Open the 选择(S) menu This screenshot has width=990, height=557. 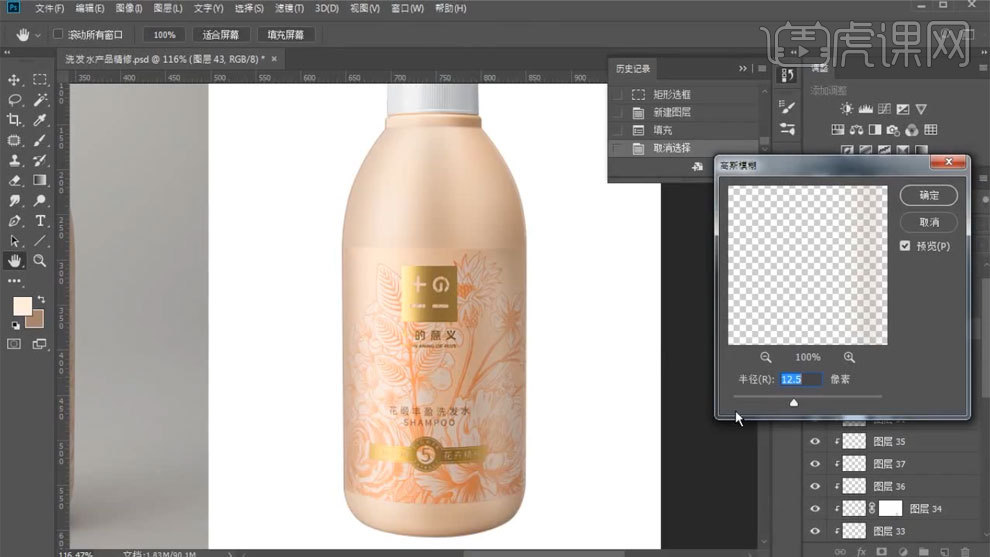click(249, 8)
